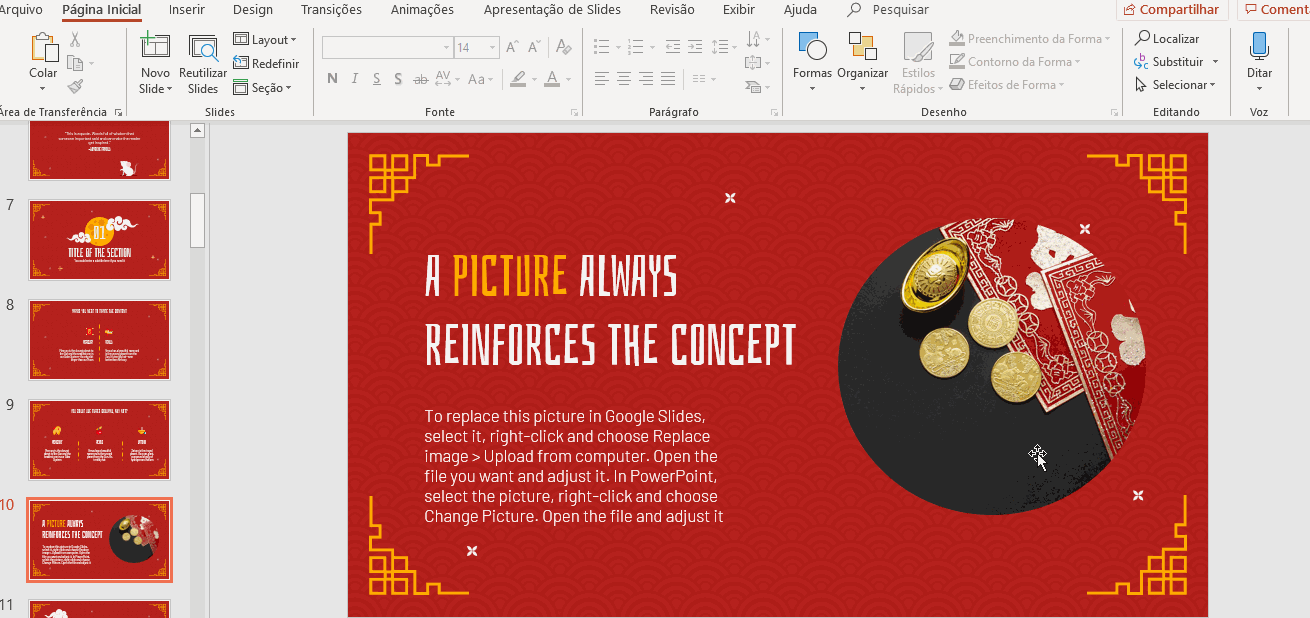Open Reutilizar Slides

point(203,65)
